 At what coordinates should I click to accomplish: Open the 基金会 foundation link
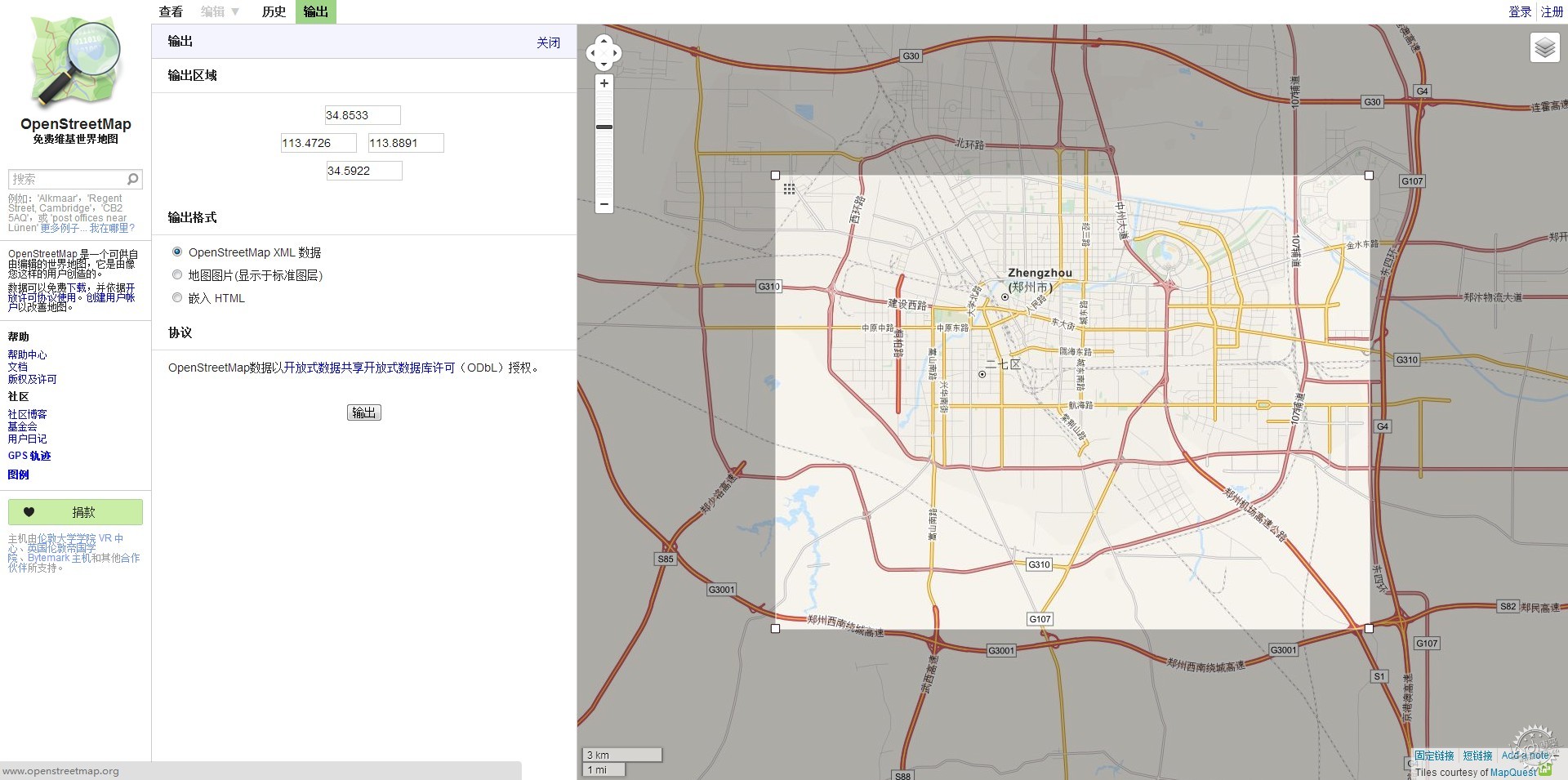click(x=23, y=426)
